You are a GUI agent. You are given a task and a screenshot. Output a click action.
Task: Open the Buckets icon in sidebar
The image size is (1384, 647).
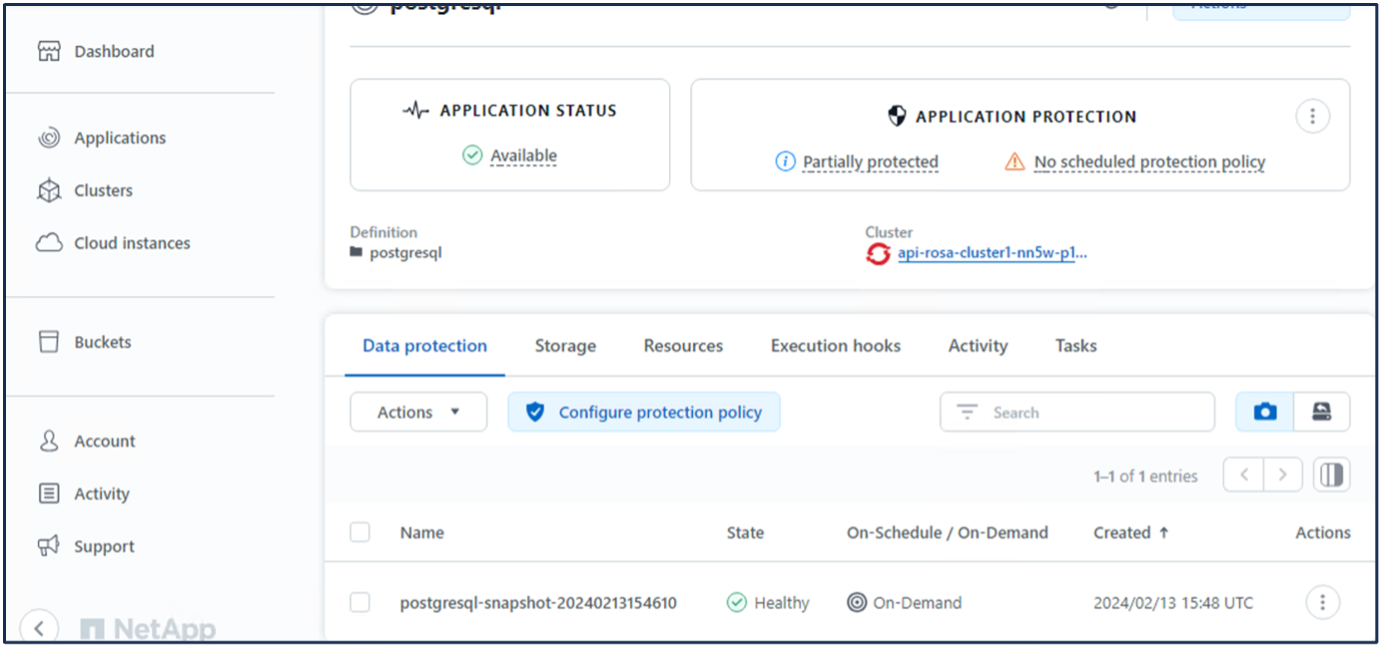[x=49, y=342]
